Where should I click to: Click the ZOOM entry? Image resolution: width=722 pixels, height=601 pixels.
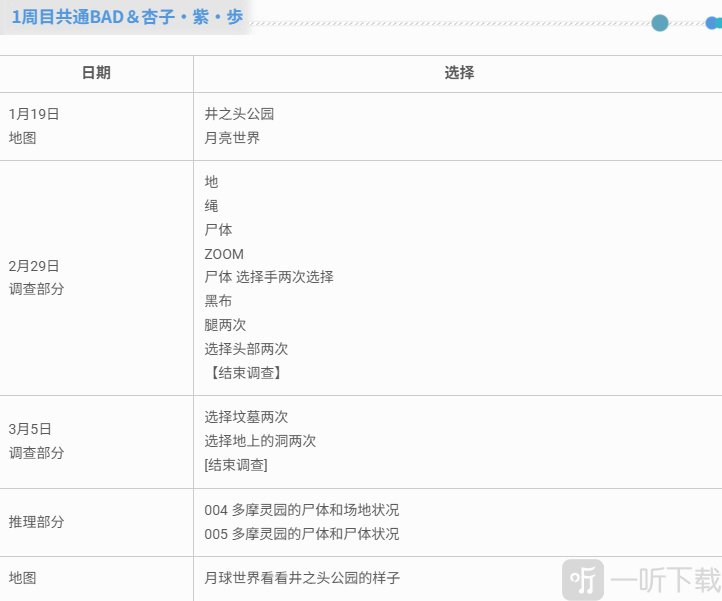pos(224,254)
